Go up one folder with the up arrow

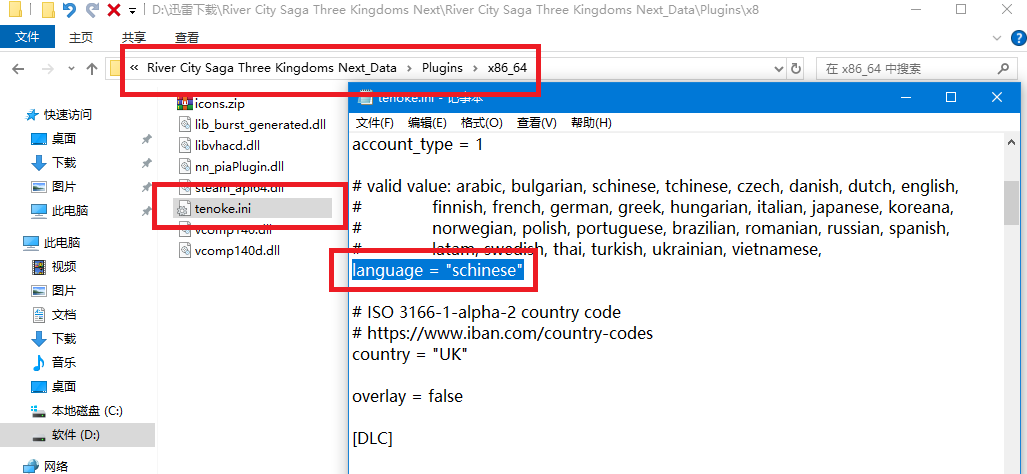[x=91, y=69]
